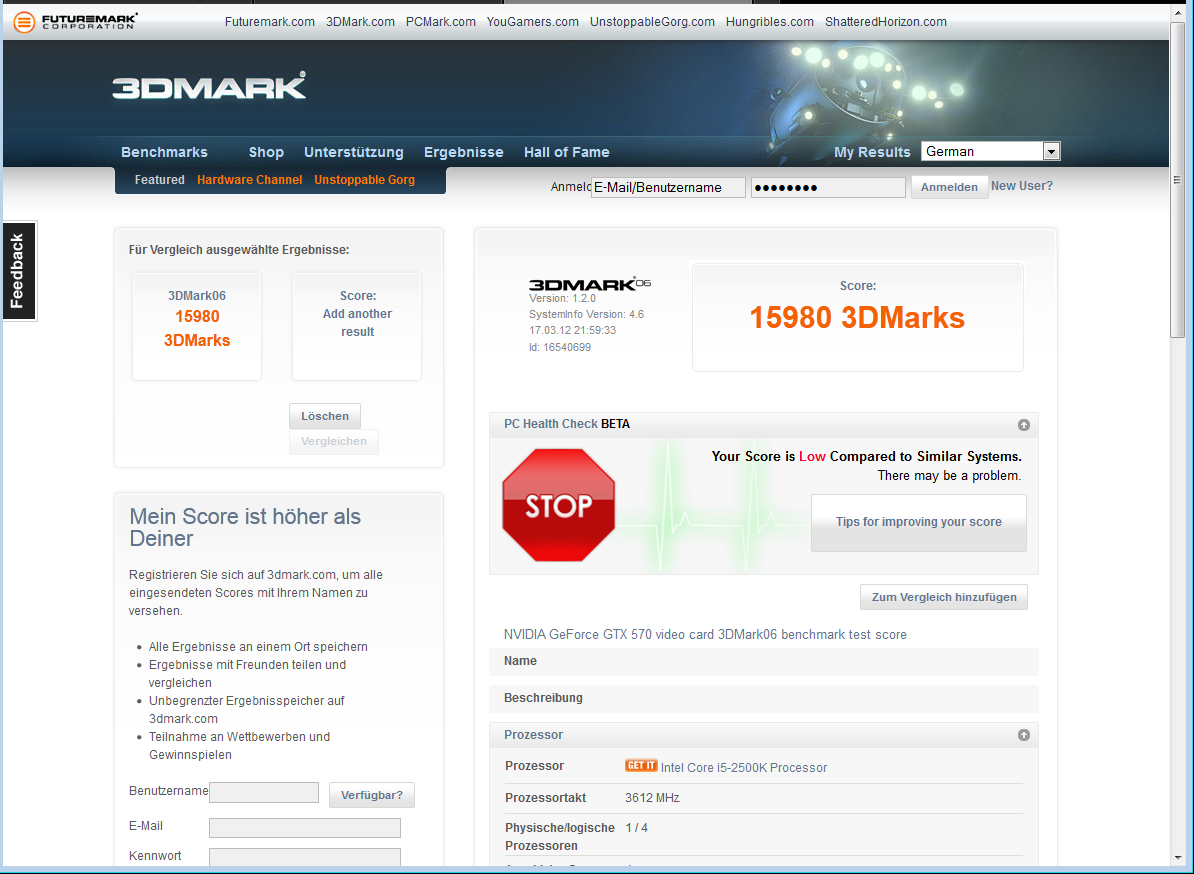Screen dimensions: 1194x874
Task: Click the page vertical scrollbar thumb
Action: coord(1177,180)
